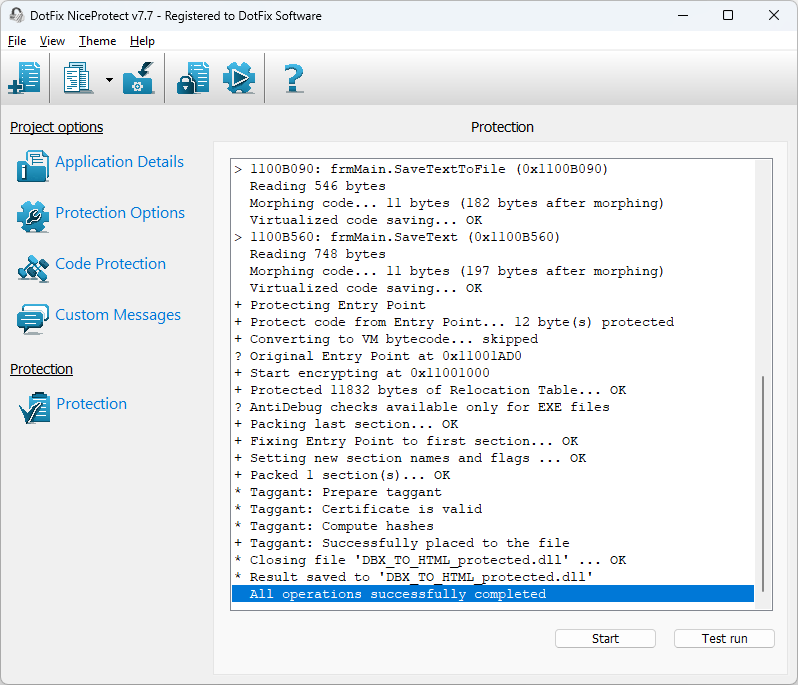Open the Protection link in sidebar
Screen dimensions: 798x685
92,404
